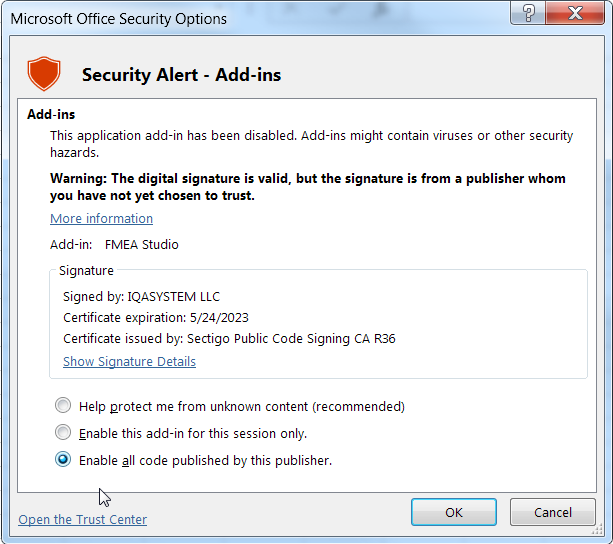Select Help protect me from unknown content

pyautogui.click(x=64, y=406)
